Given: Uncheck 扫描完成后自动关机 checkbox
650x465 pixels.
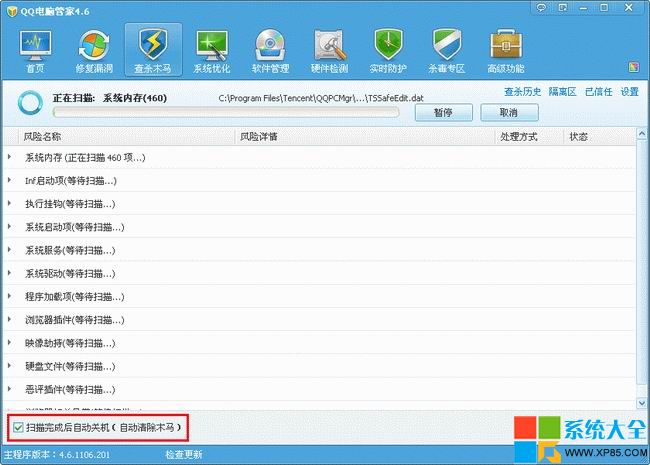Looking at the screenshot, I should click(18, 427).
